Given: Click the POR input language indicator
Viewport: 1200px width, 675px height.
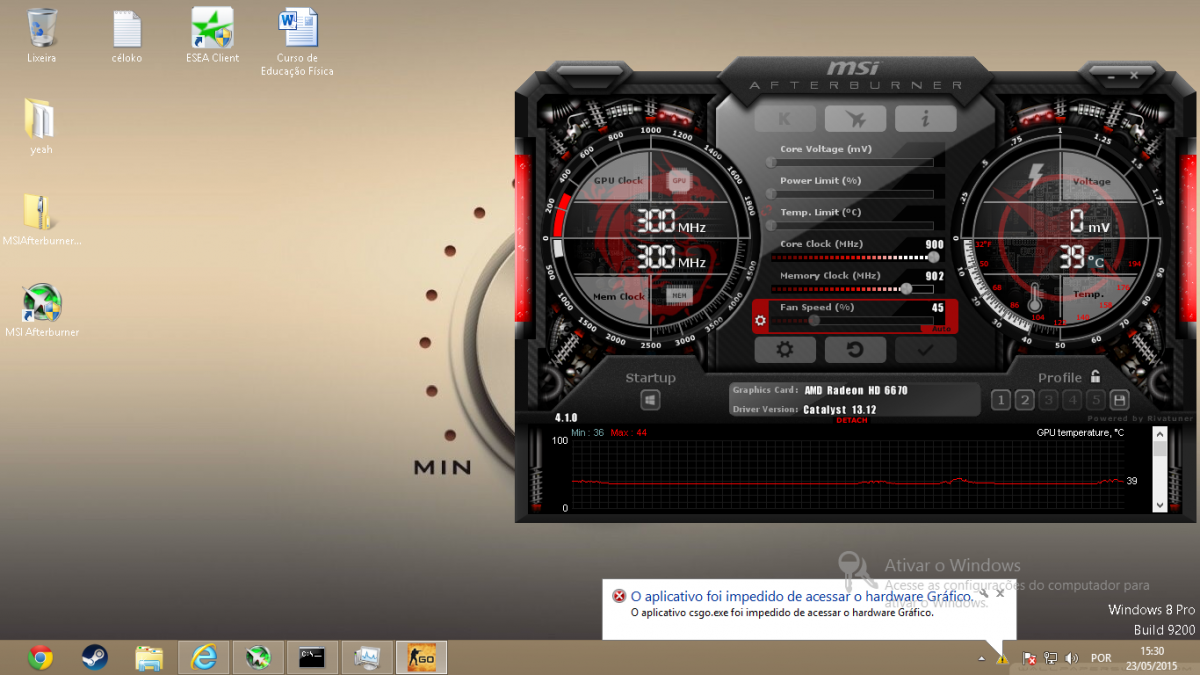Looking at the screenshot, I should coord(1101,658).
